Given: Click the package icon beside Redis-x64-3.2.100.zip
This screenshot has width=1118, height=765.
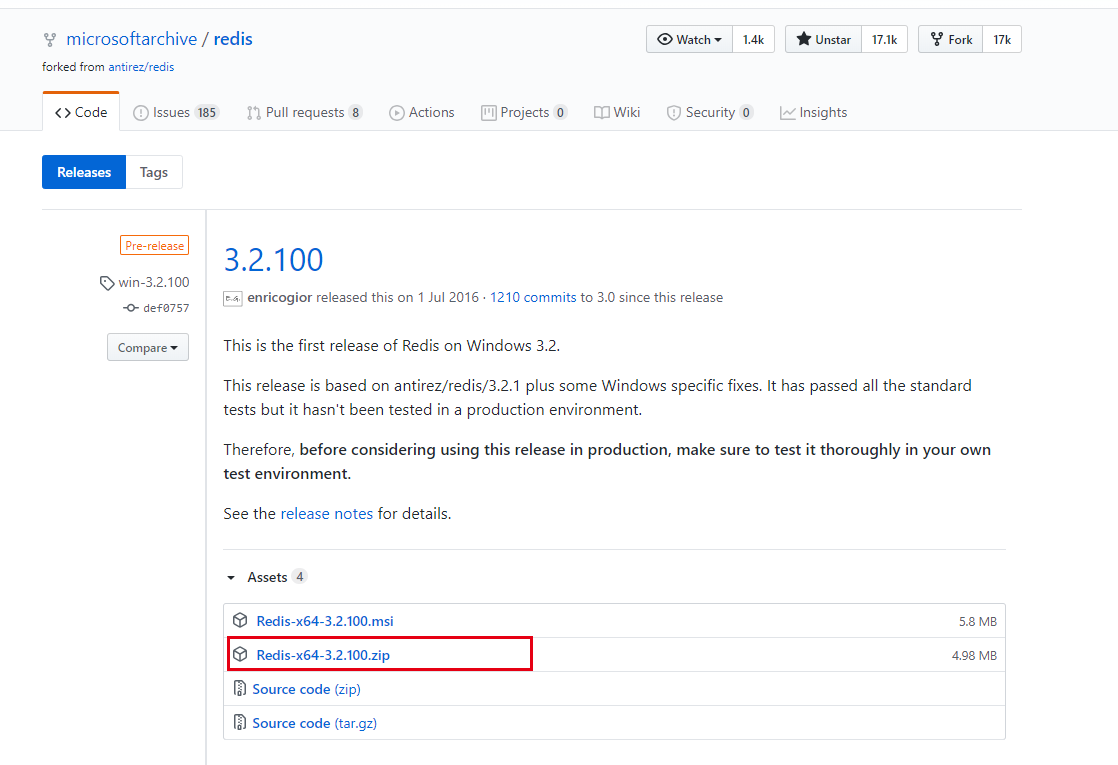Looking at the screenshot, I should 240,655.
